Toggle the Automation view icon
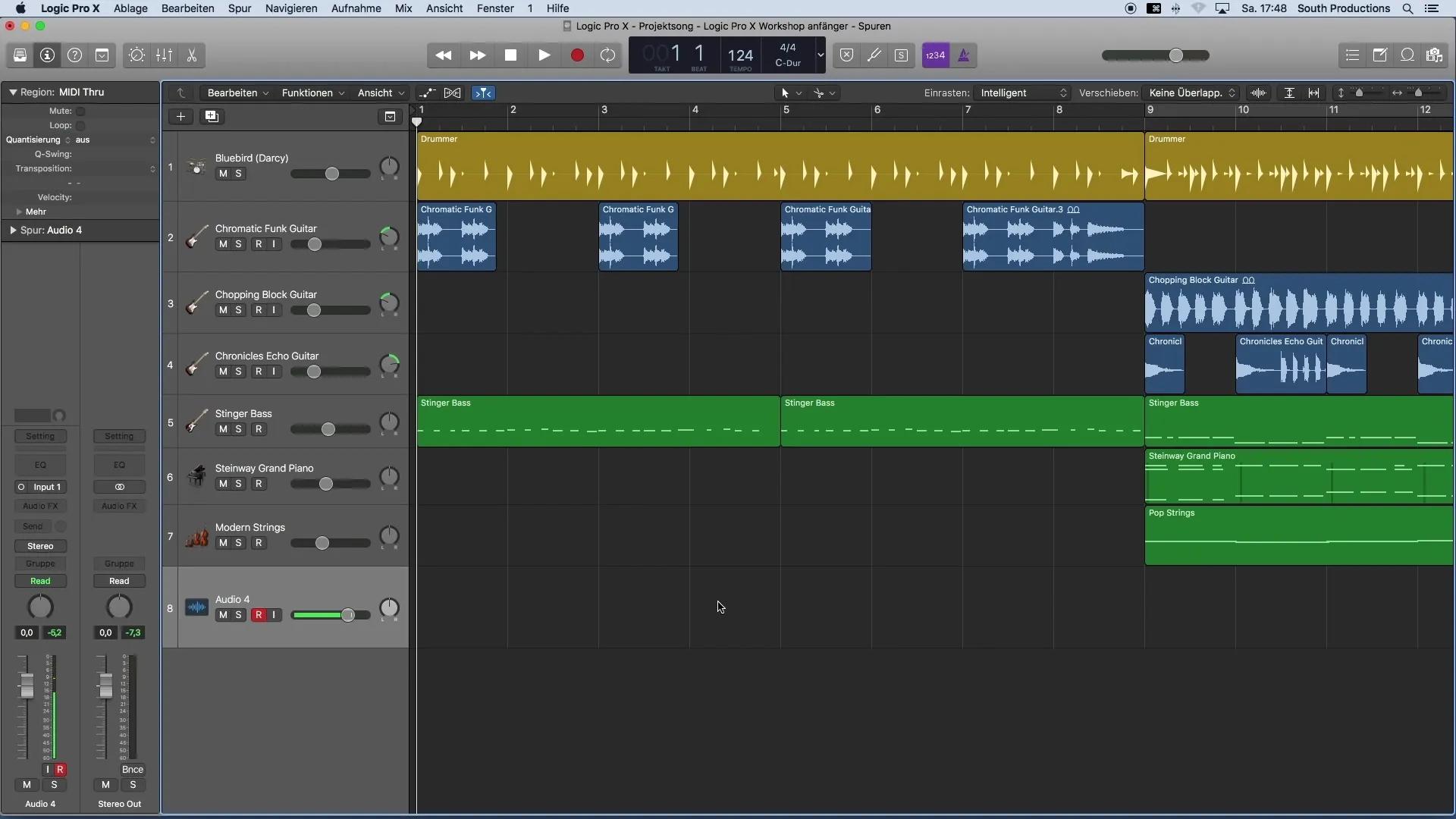The height and width of the screenshot is (819, 1456). click(428, 93)
